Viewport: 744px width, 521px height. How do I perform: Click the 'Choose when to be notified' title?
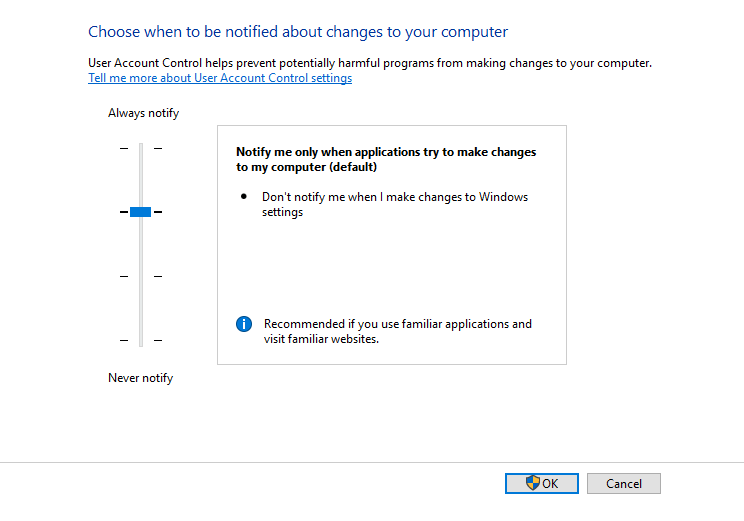tap(298, 32)
